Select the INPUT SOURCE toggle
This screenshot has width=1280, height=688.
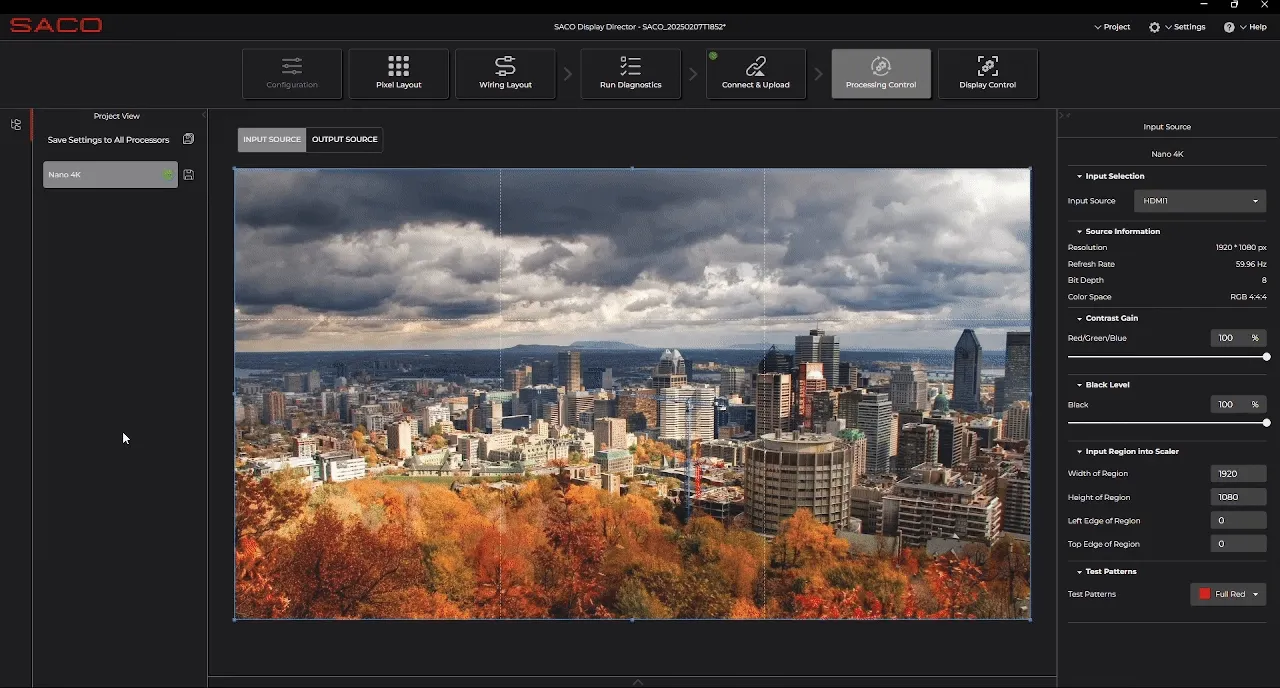click(272, 139)
